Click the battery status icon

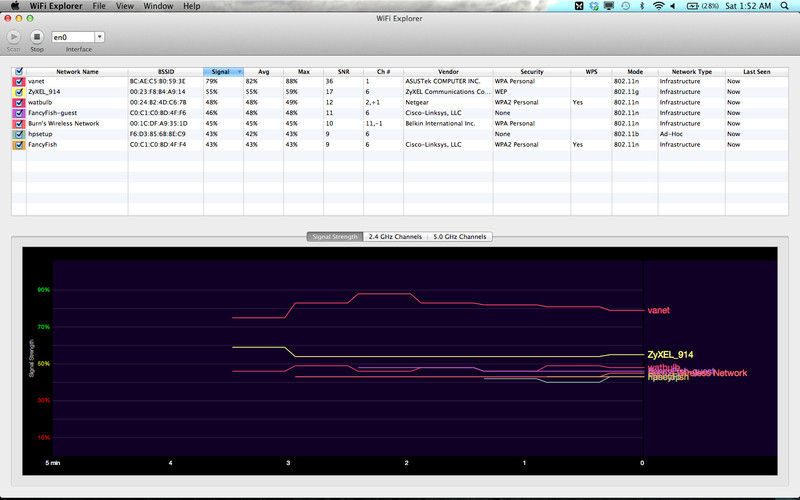coord(703,6)
